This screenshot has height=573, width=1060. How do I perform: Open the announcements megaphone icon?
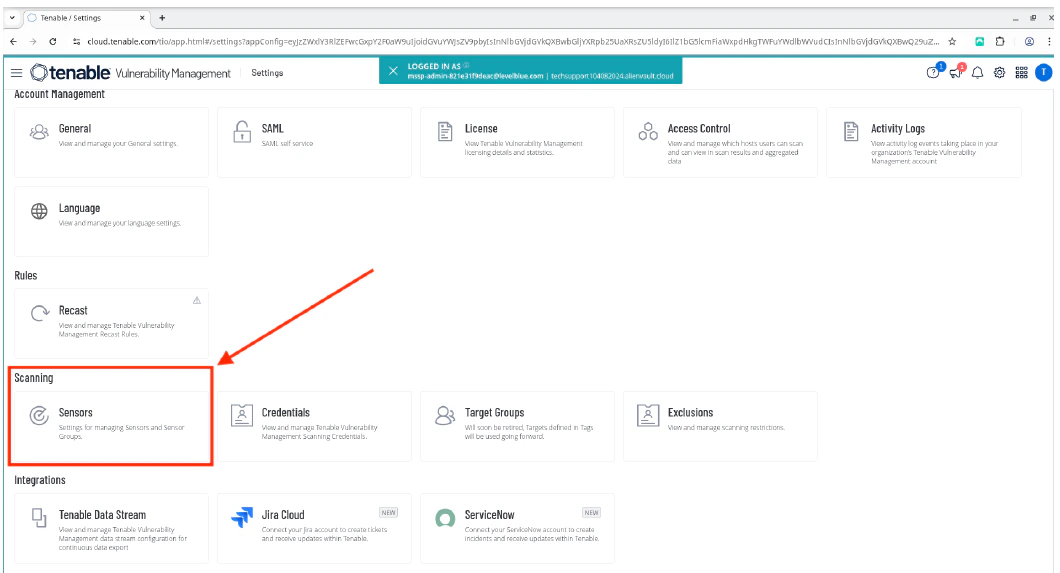tap(956, 72)
